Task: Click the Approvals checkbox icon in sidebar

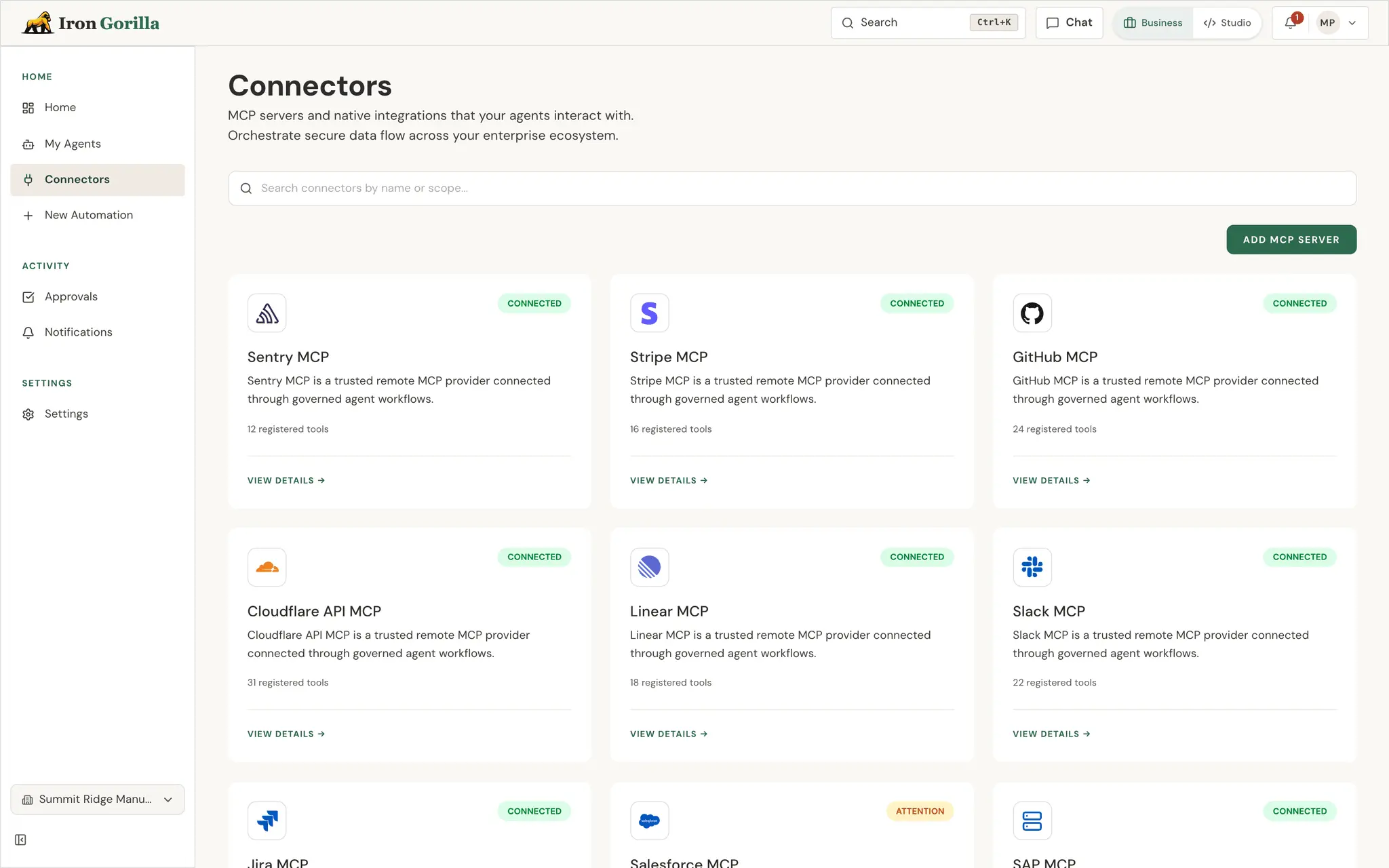Action: (28, 297)
